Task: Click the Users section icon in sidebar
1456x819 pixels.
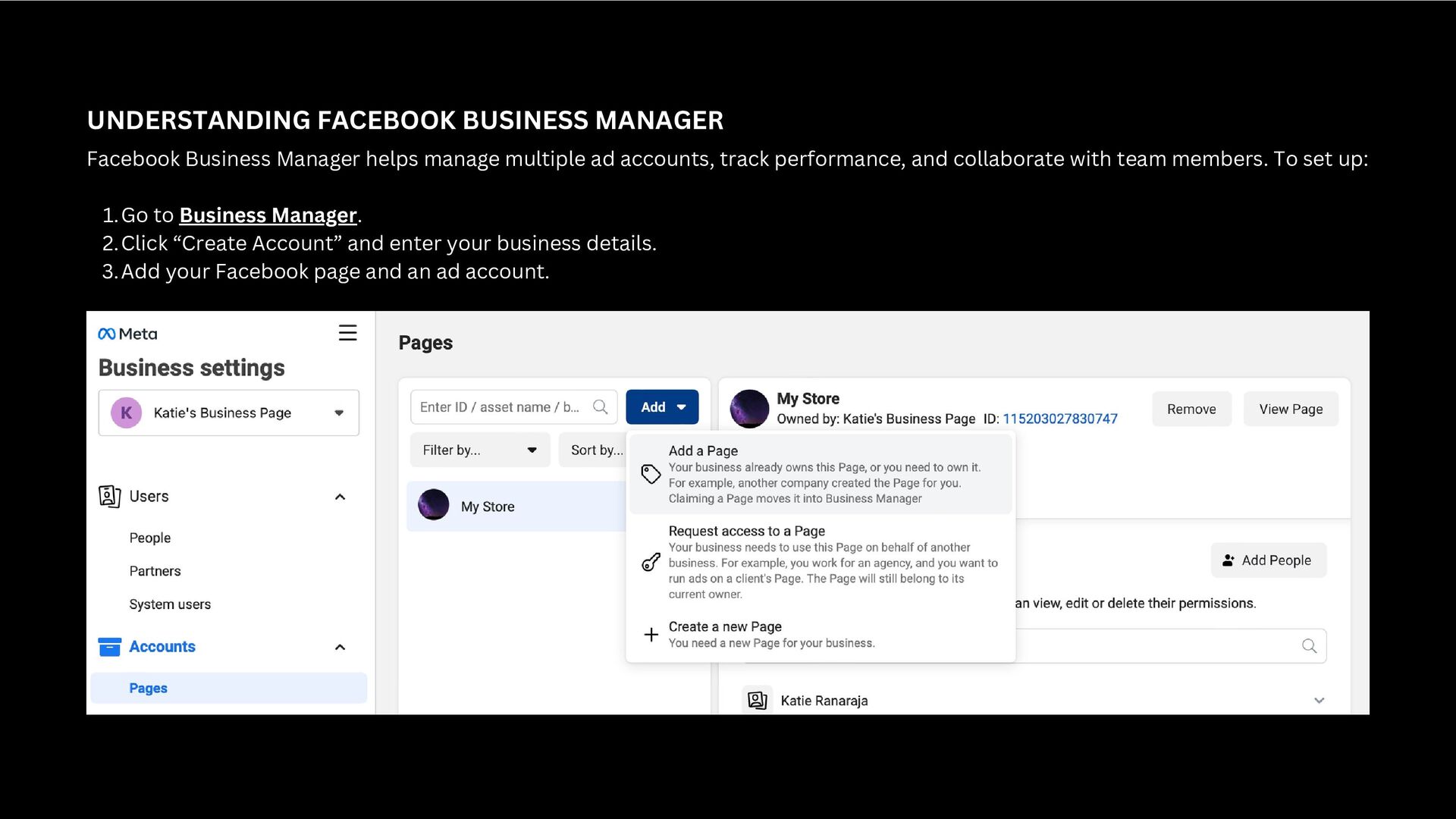Action: (109, 496)
